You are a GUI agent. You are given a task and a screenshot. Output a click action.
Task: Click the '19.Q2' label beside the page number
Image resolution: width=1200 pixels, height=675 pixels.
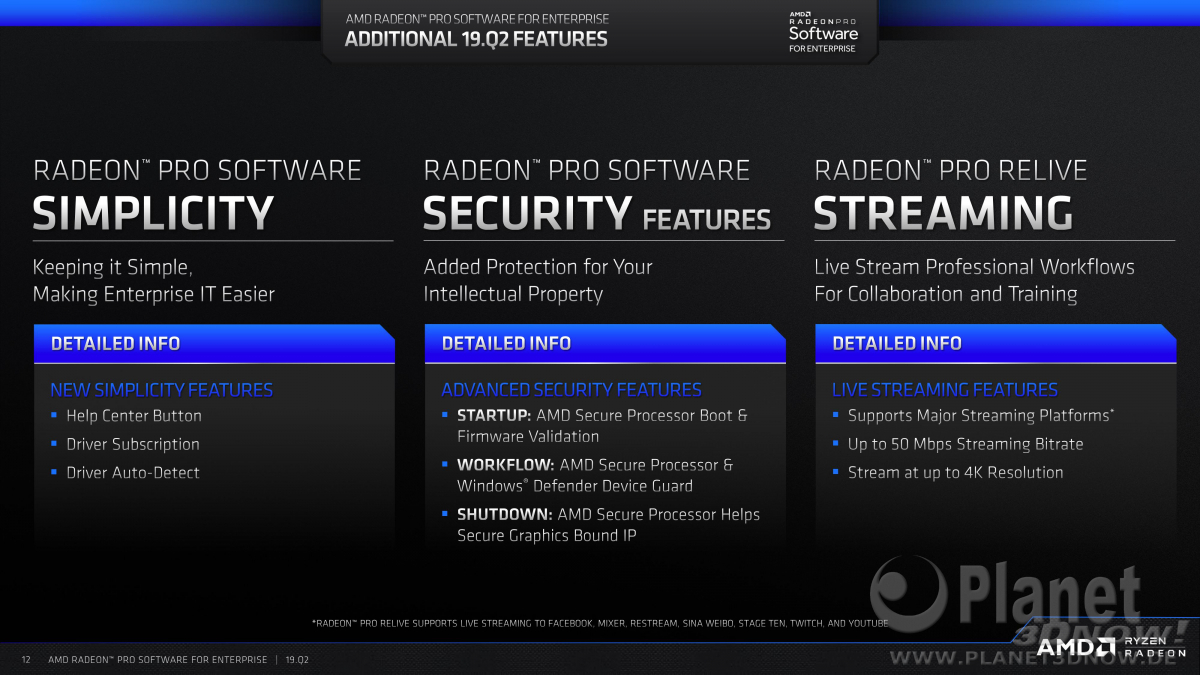[297, 660]
